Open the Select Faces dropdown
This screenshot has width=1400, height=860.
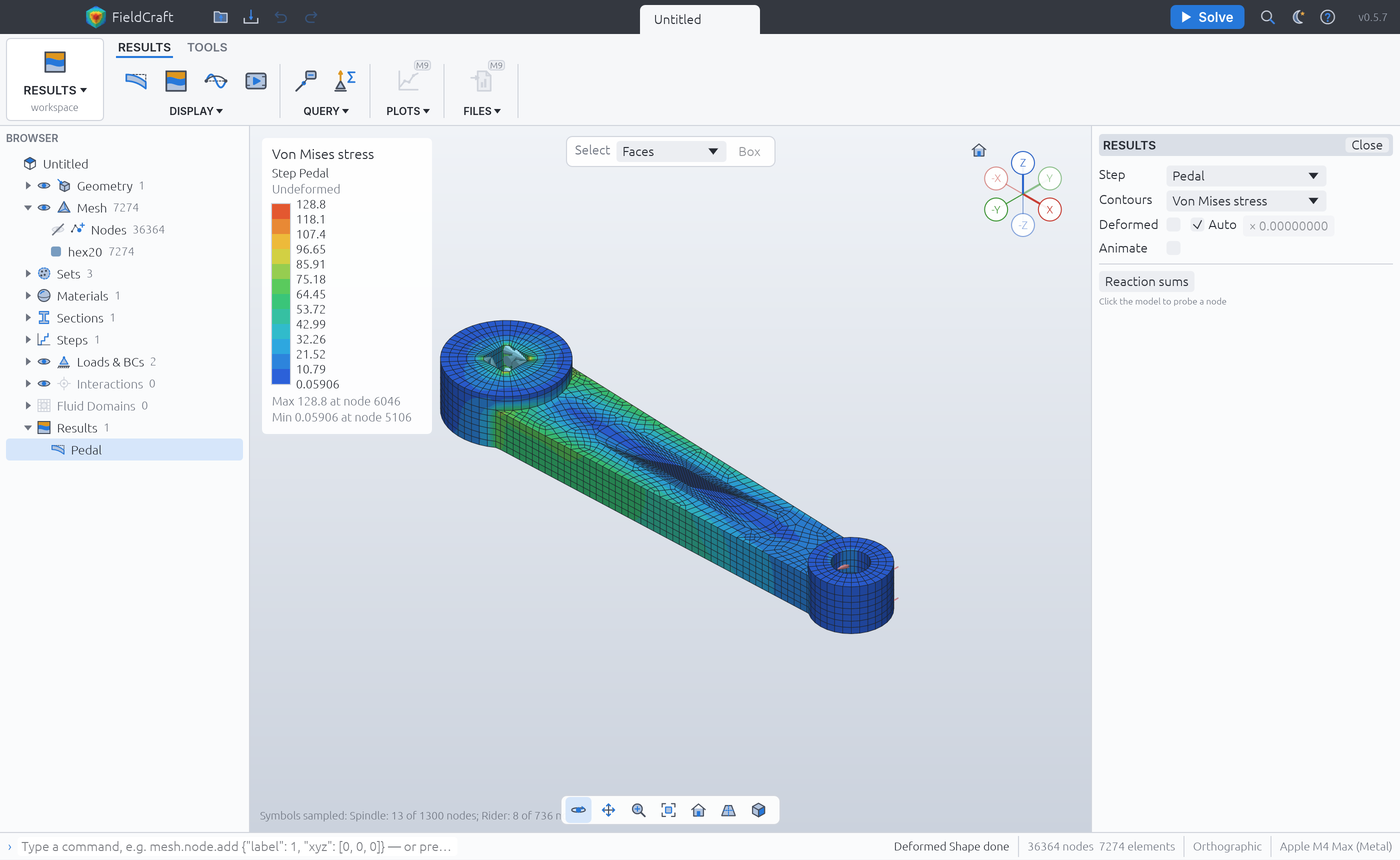pyautogui.click(x=670, y=152)
